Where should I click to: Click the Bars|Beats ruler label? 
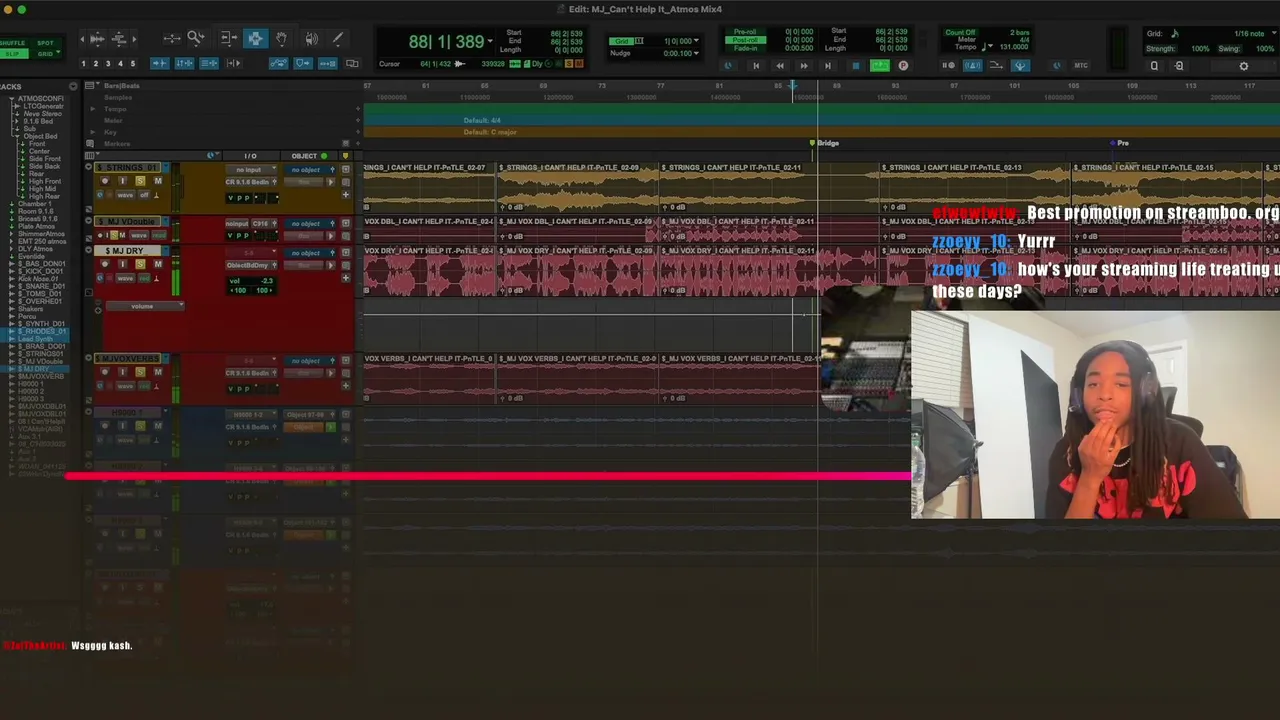point(122,86)
